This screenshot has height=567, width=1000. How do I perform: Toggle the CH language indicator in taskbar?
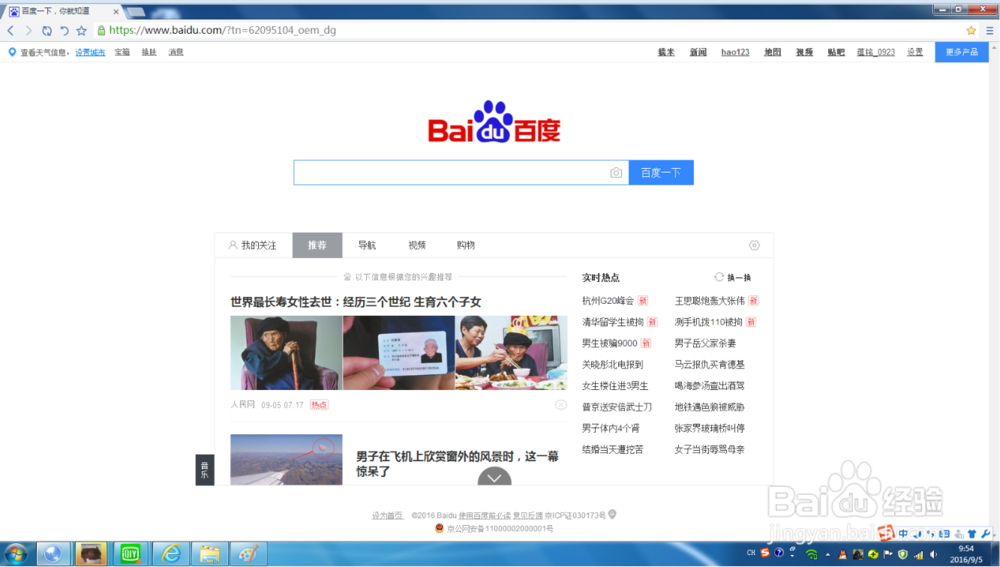(751, 553)
